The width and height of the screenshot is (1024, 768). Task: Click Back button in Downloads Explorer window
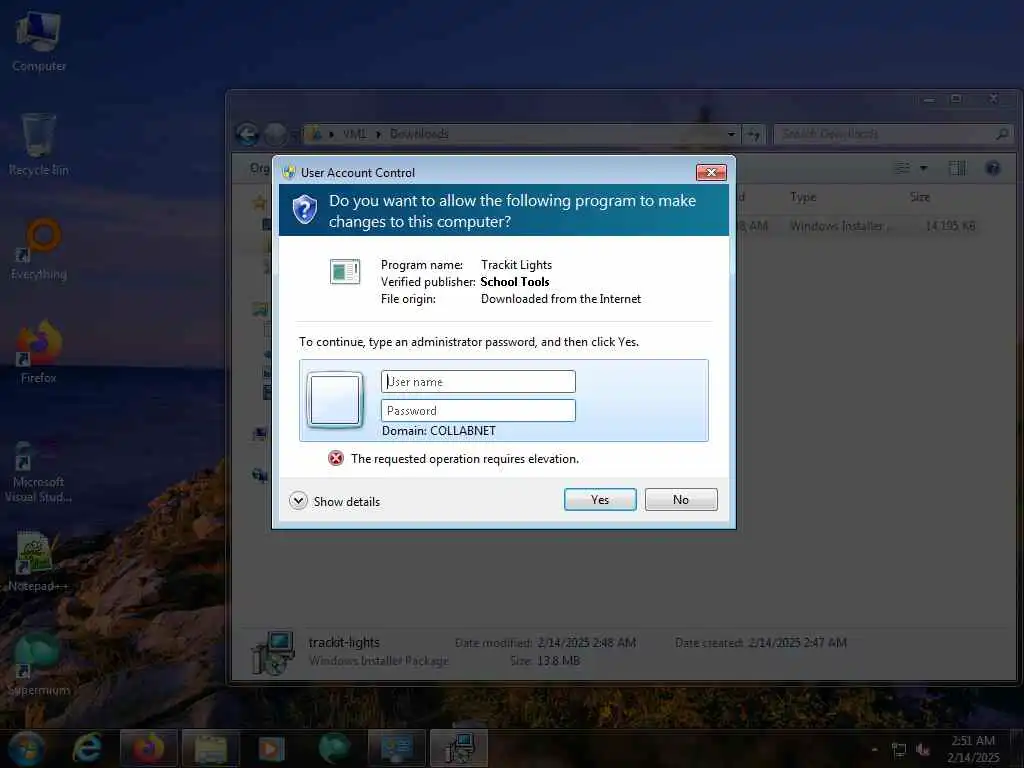(247, 134)
